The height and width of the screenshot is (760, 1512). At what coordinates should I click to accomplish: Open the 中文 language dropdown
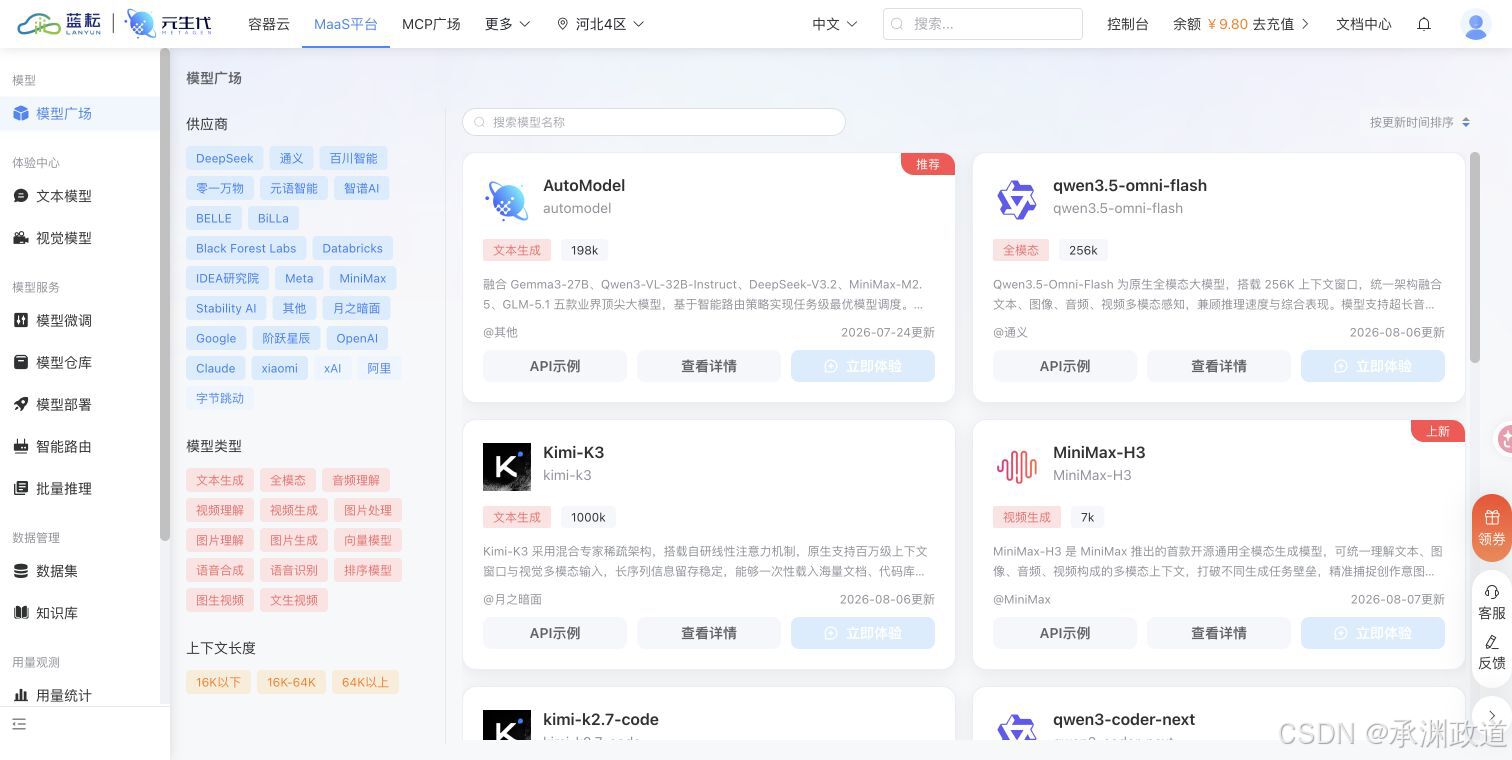835,24
